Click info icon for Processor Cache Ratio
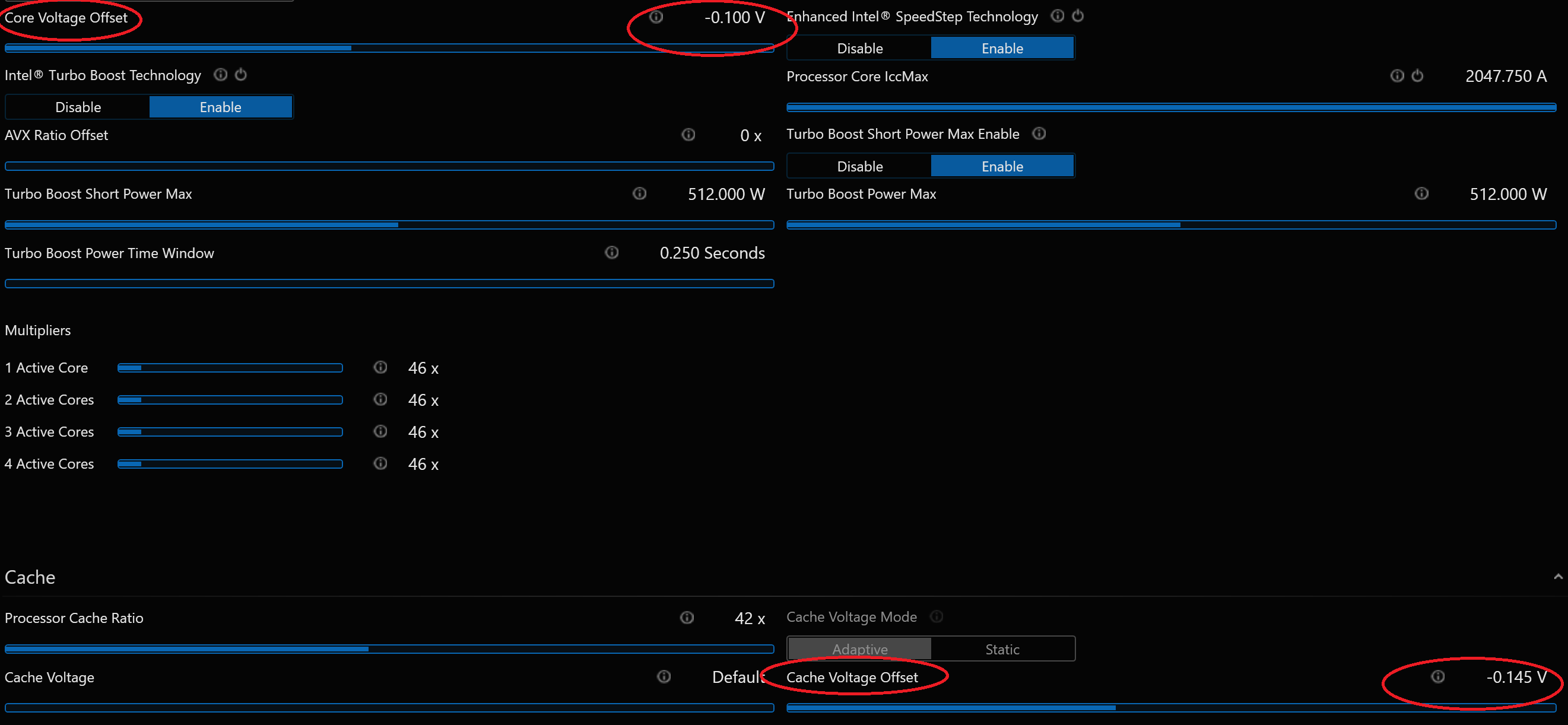Image resolution: width=1568 pixels, height=725 pixels. (x=687, y=617)
